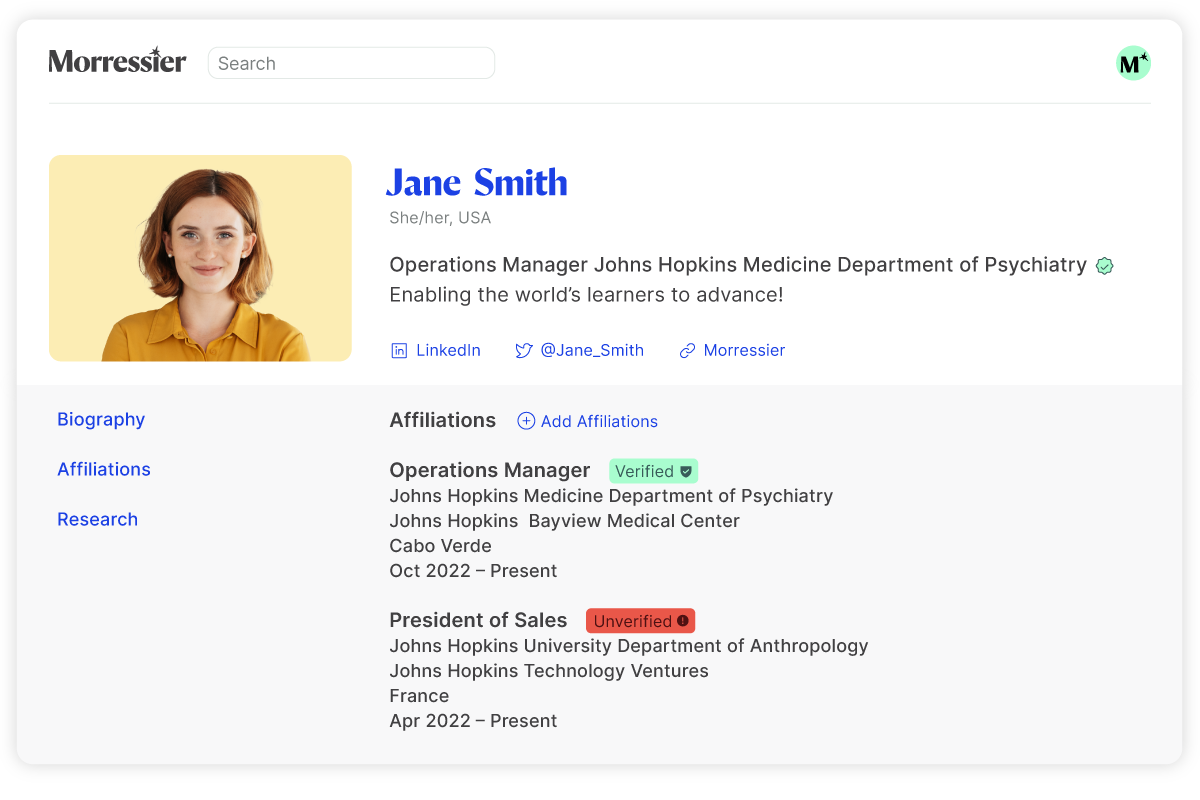Click the Morressier logo
Screen dimensions: 1200x800
[x=117, y=61]
